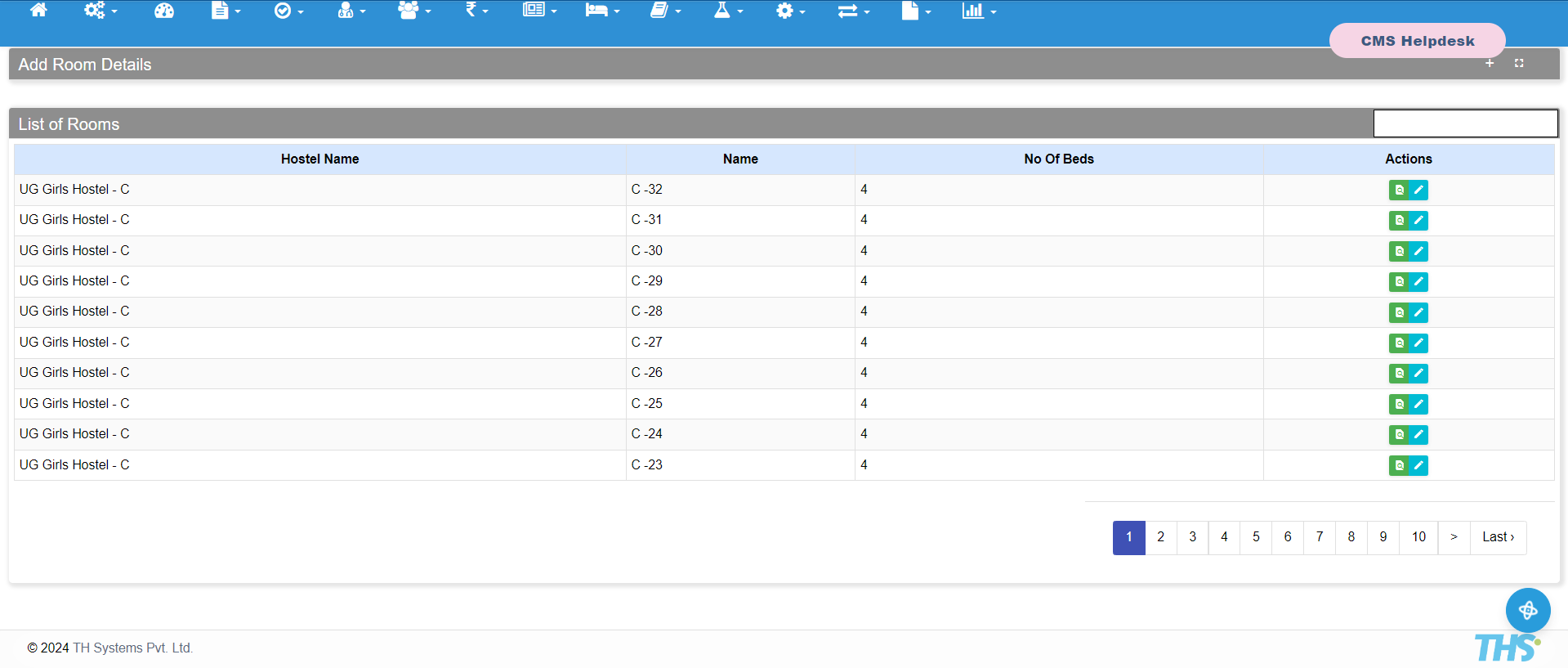Go to the Home icon in navbar
This screenshot has height=668, width=1568.
click(38, 11)
